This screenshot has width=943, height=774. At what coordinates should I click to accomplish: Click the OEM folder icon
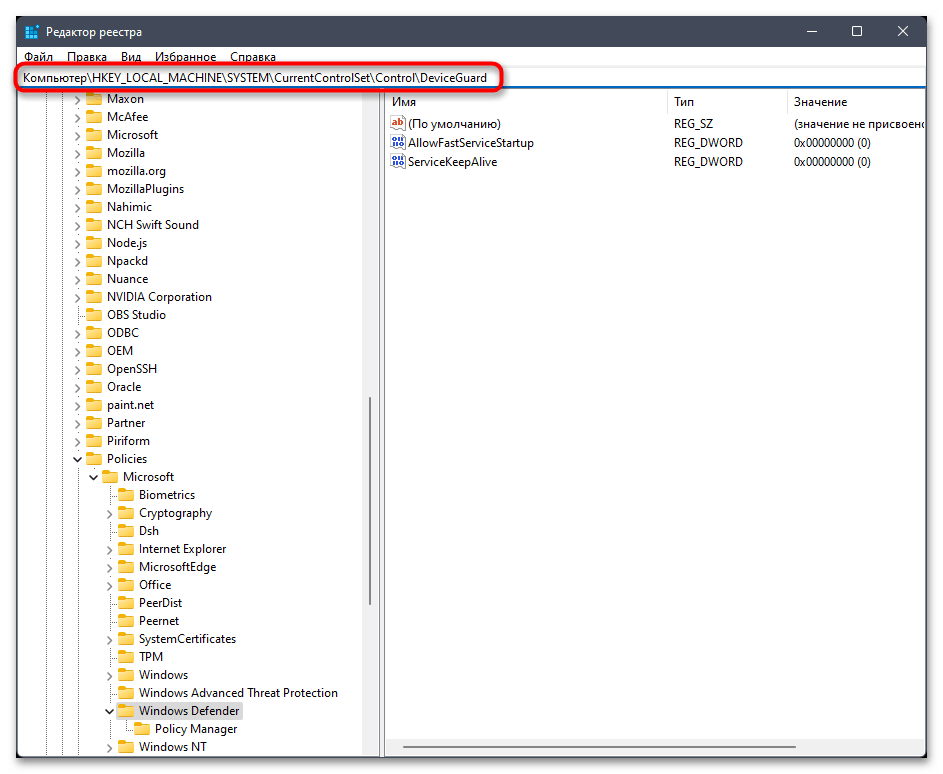coord(94,351)
